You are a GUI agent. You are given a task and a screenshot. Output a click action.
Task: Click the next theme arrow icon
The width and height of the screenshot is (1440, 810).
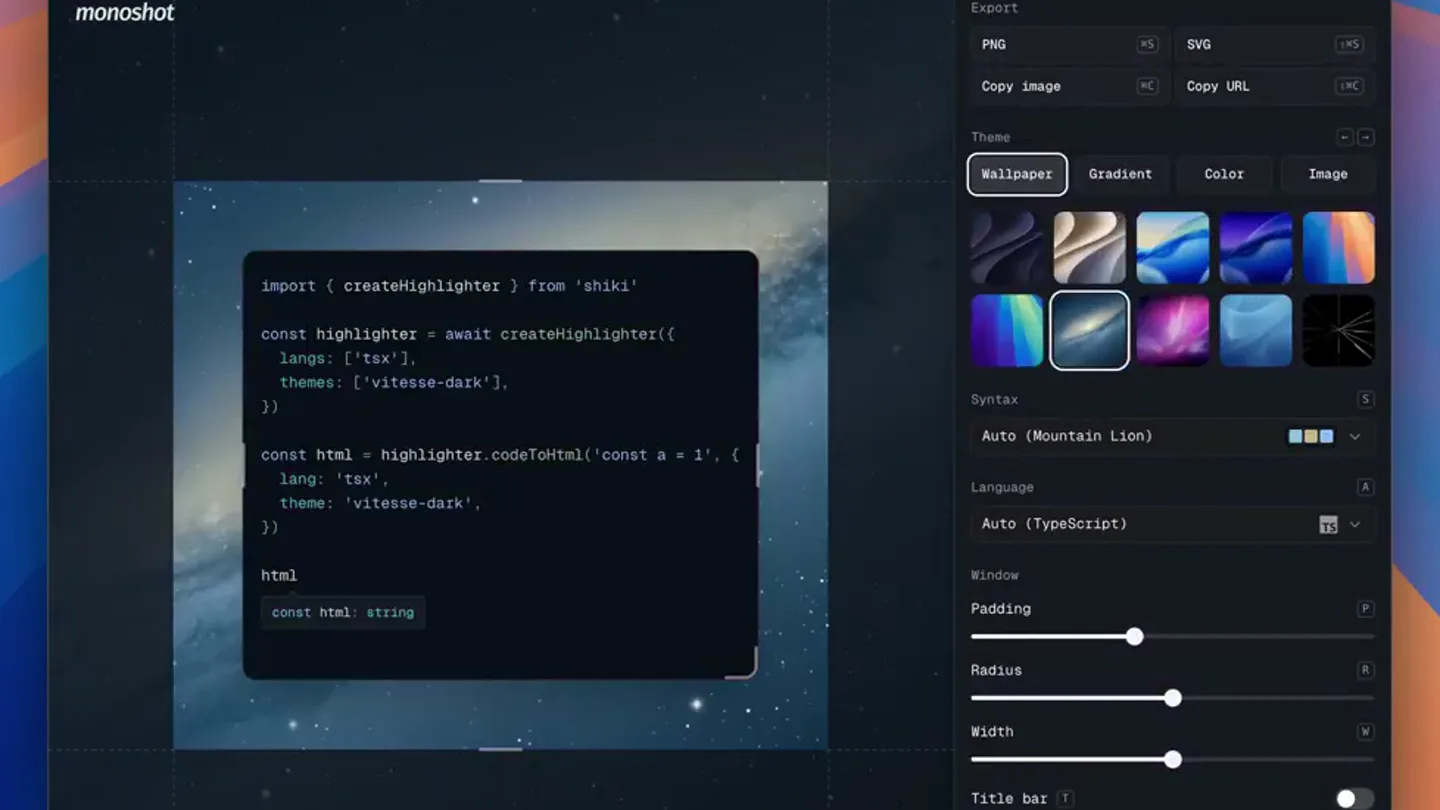(x=1366, y=137)
